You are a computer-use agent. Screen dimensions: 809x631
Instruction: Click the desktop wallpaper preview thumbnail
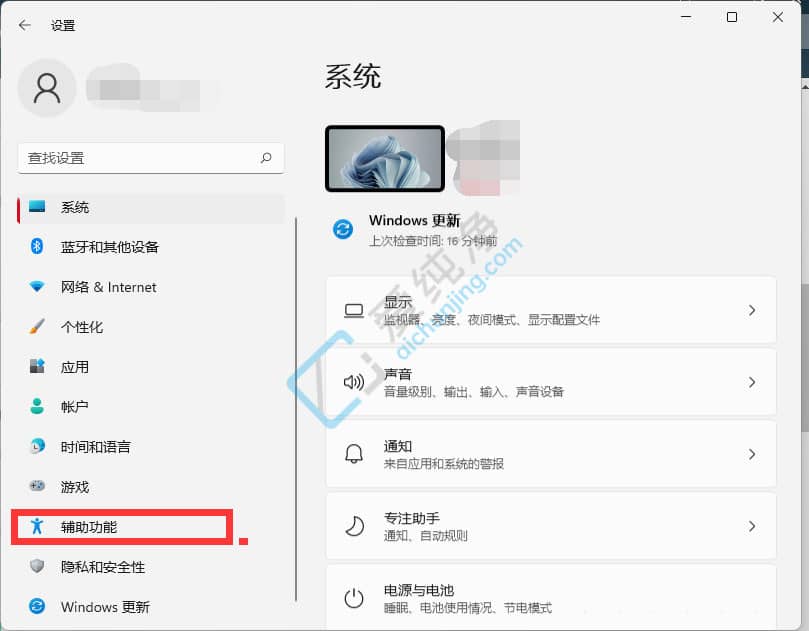[385, 158]
